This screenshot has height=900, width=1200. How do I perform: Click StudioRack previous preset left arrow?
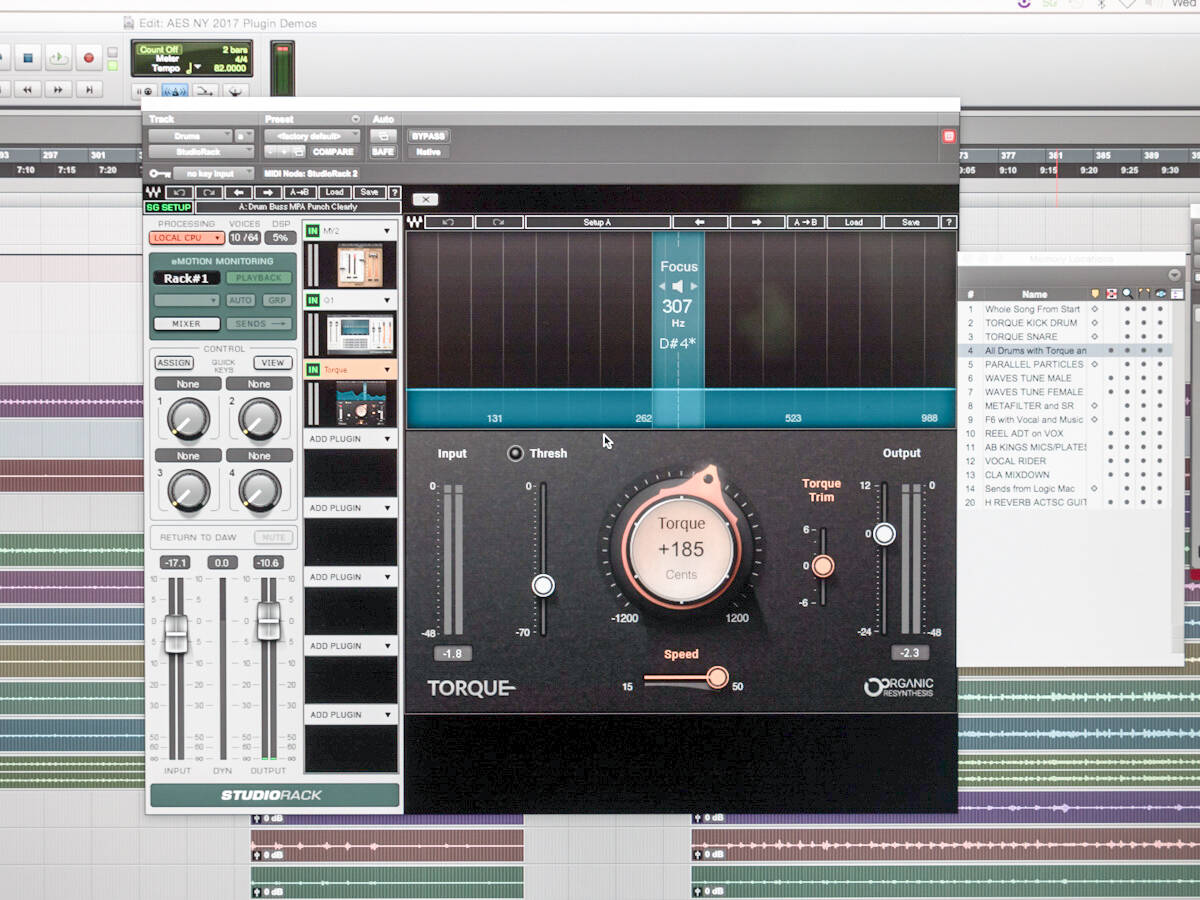tap(238, 192)
